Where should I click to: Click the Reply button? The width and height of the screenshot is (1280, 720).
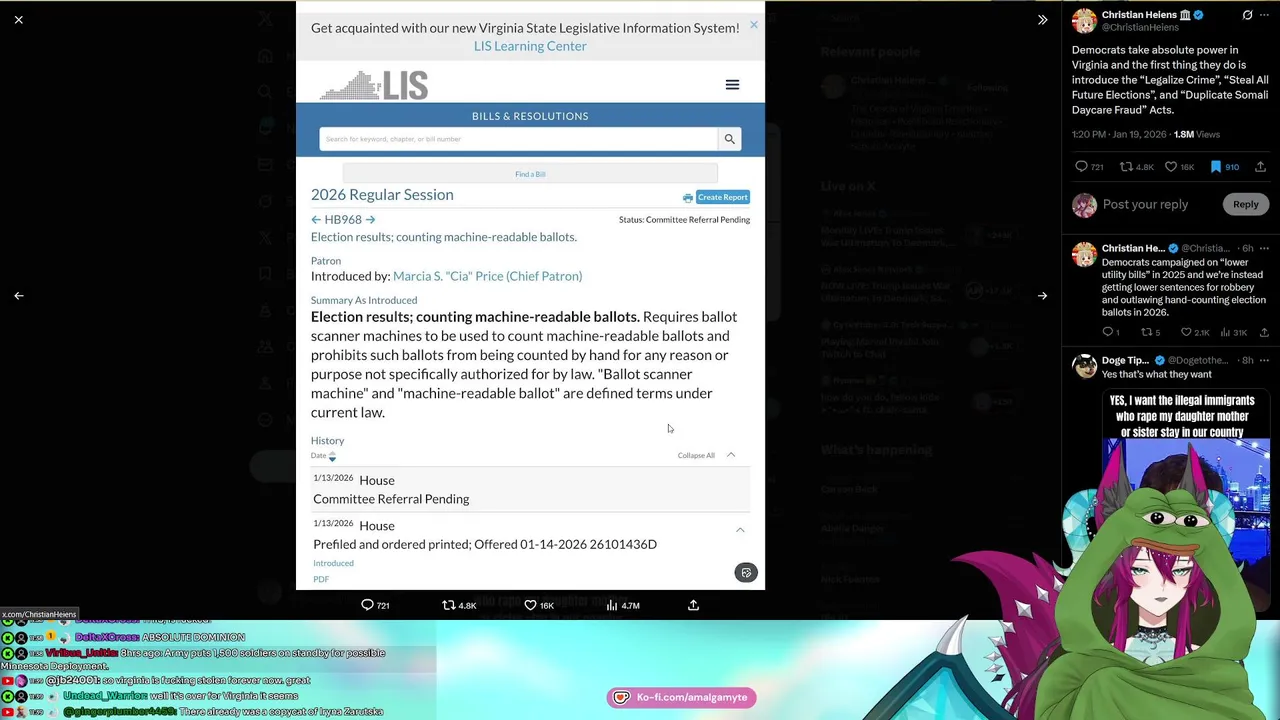pyautogui.click(x=1245, y=204)
